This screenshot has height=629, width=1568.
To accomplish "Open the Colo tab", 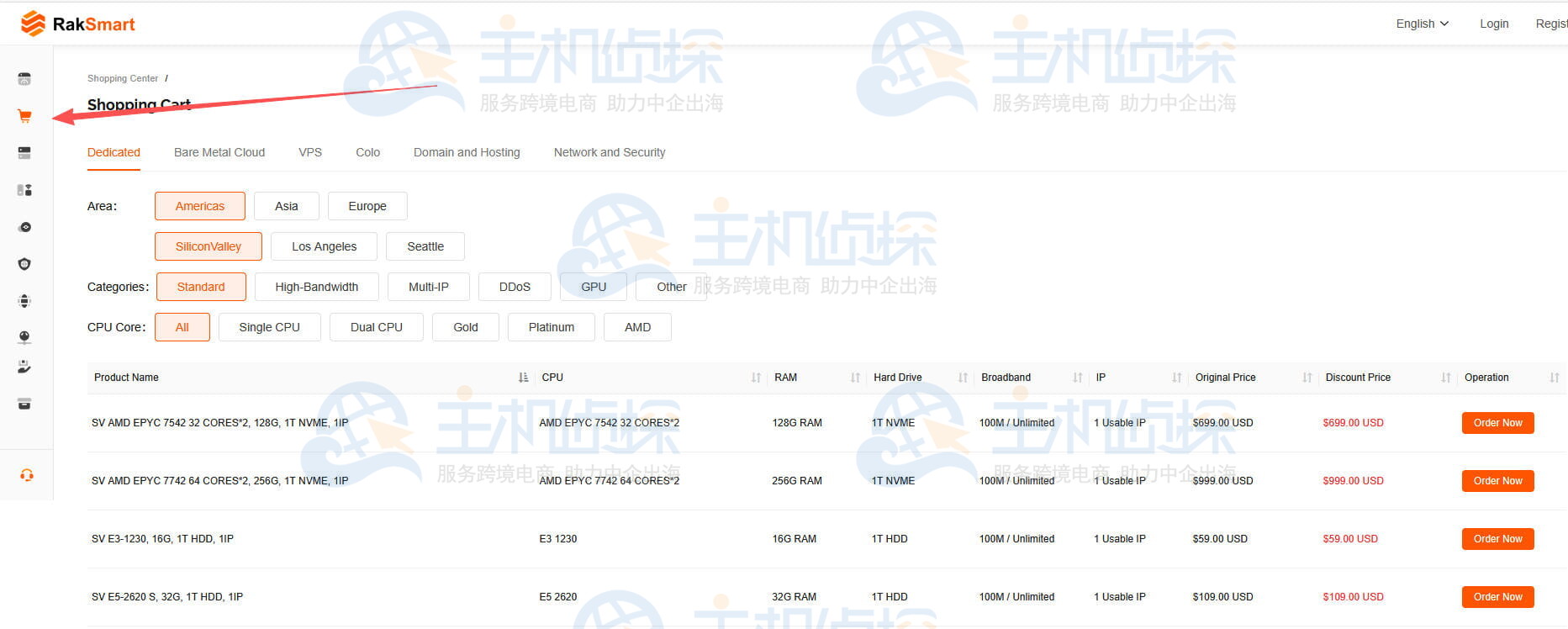I will point(367,152).
